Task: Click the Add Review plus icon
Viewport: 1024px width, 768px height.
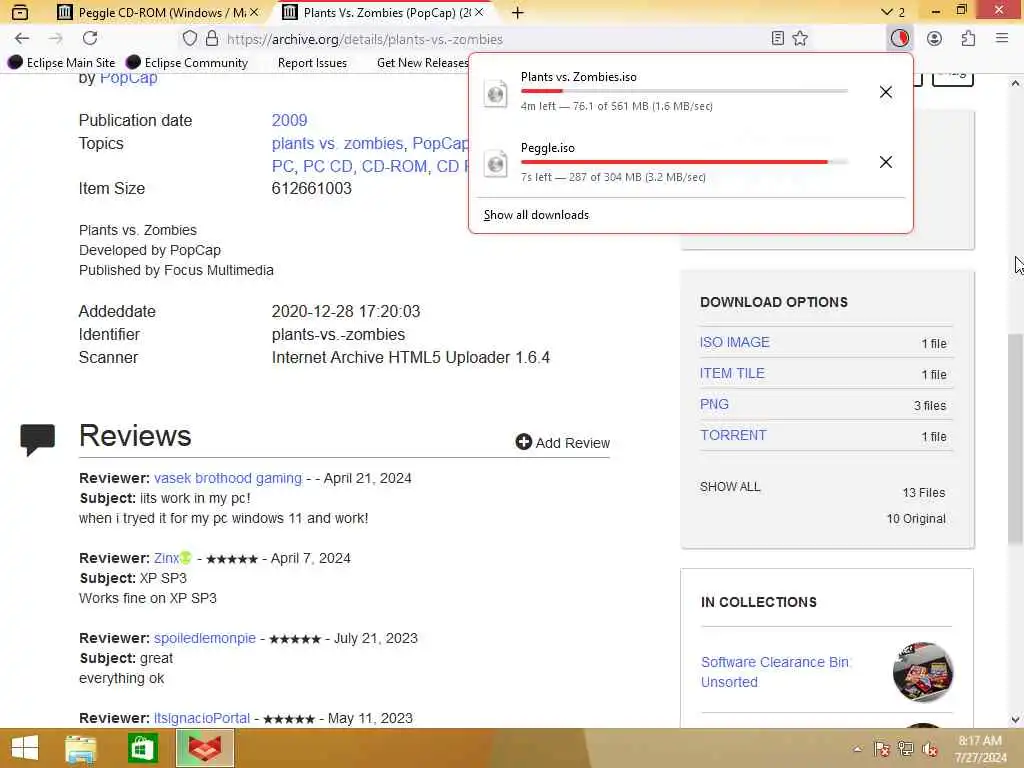Action: click(x=523, y=442)
